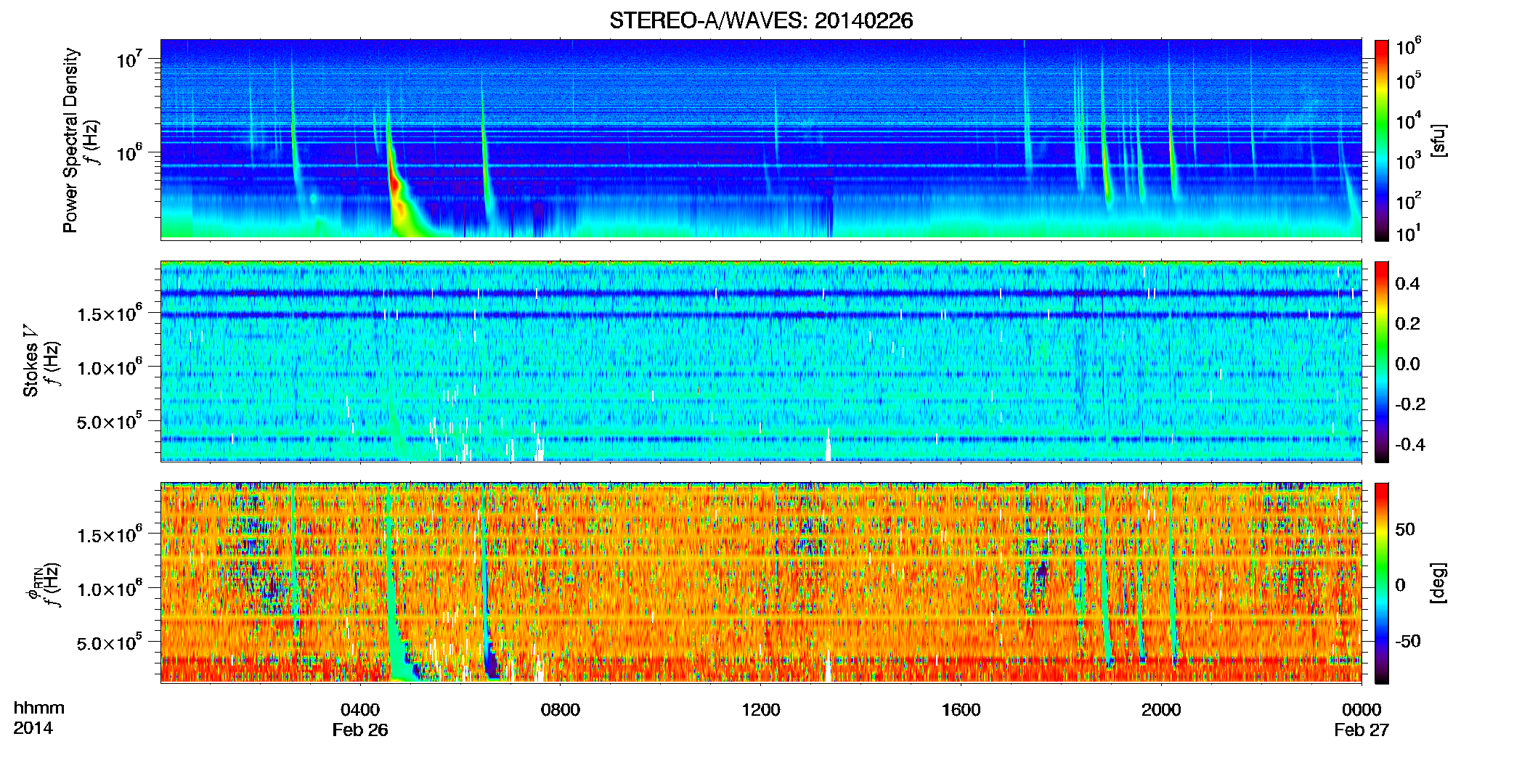Click the 1.0×10⁶ tick on Stokes V panel
1522x784 pixels.
point(110,367)
